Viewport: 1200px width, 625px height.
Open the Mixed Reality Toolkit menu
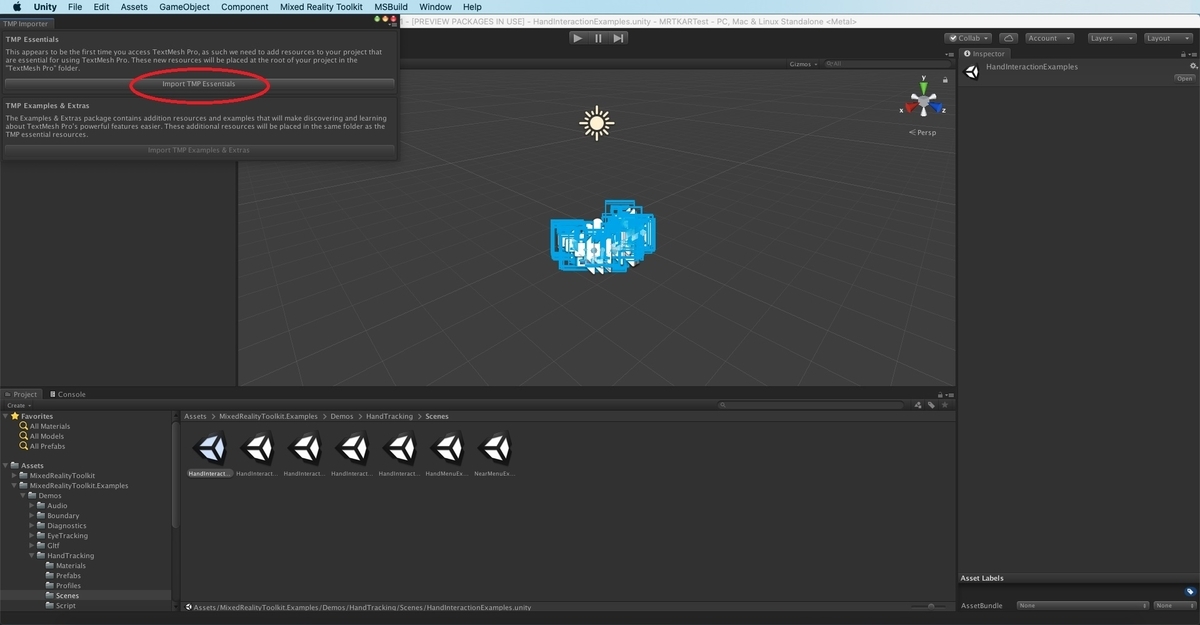321,7
